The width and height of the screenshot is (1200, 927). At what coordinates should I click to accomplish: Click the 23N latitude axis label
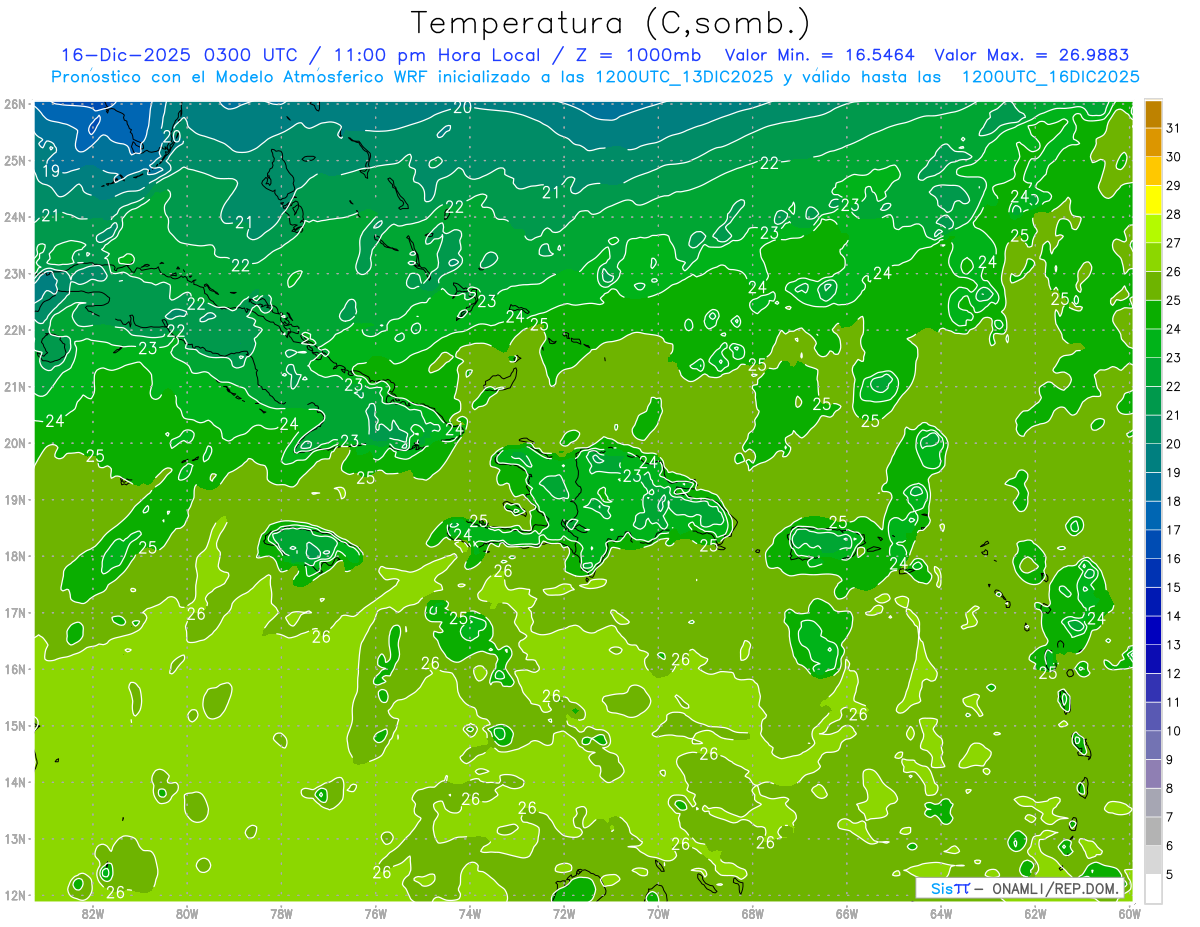[x=15, y=273]
